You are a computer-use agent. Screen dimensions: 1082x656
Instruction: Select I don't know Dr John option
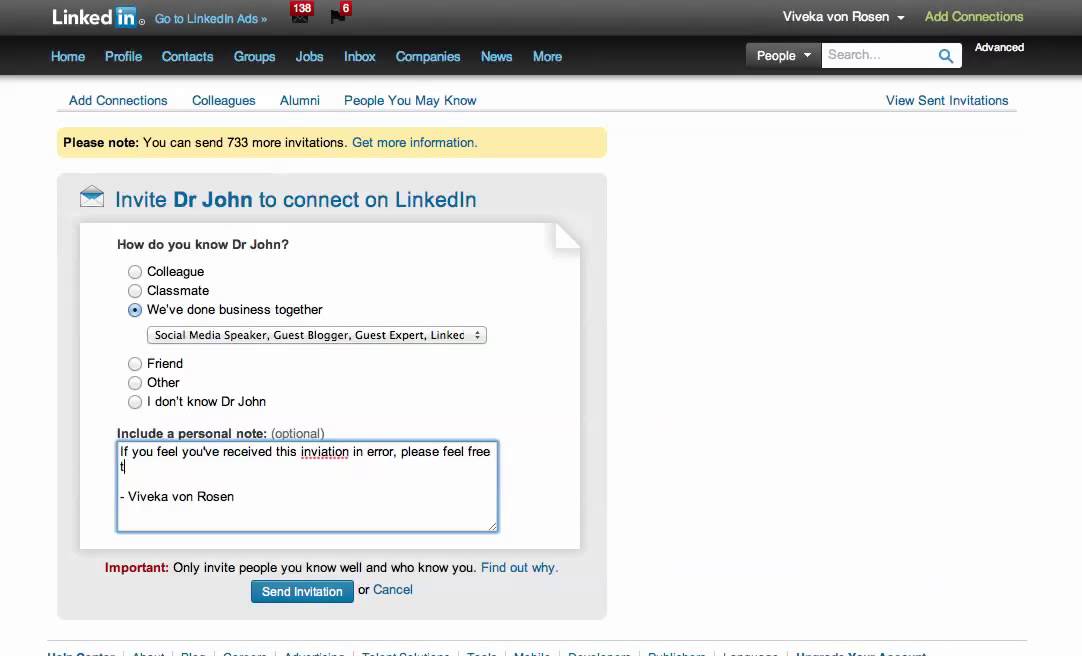click(x=135, y=402)
